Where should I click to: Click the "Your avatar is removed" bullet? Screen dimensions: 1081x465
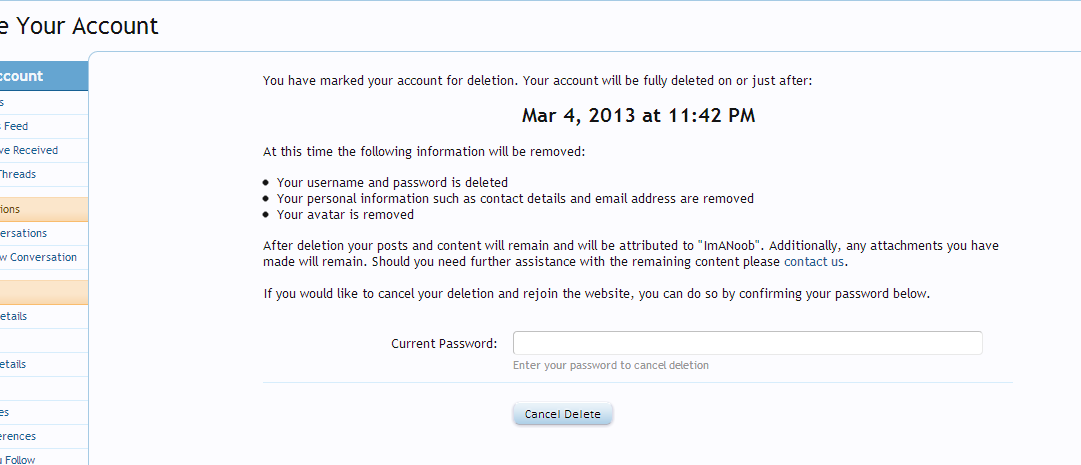click(x=345, y=214)
